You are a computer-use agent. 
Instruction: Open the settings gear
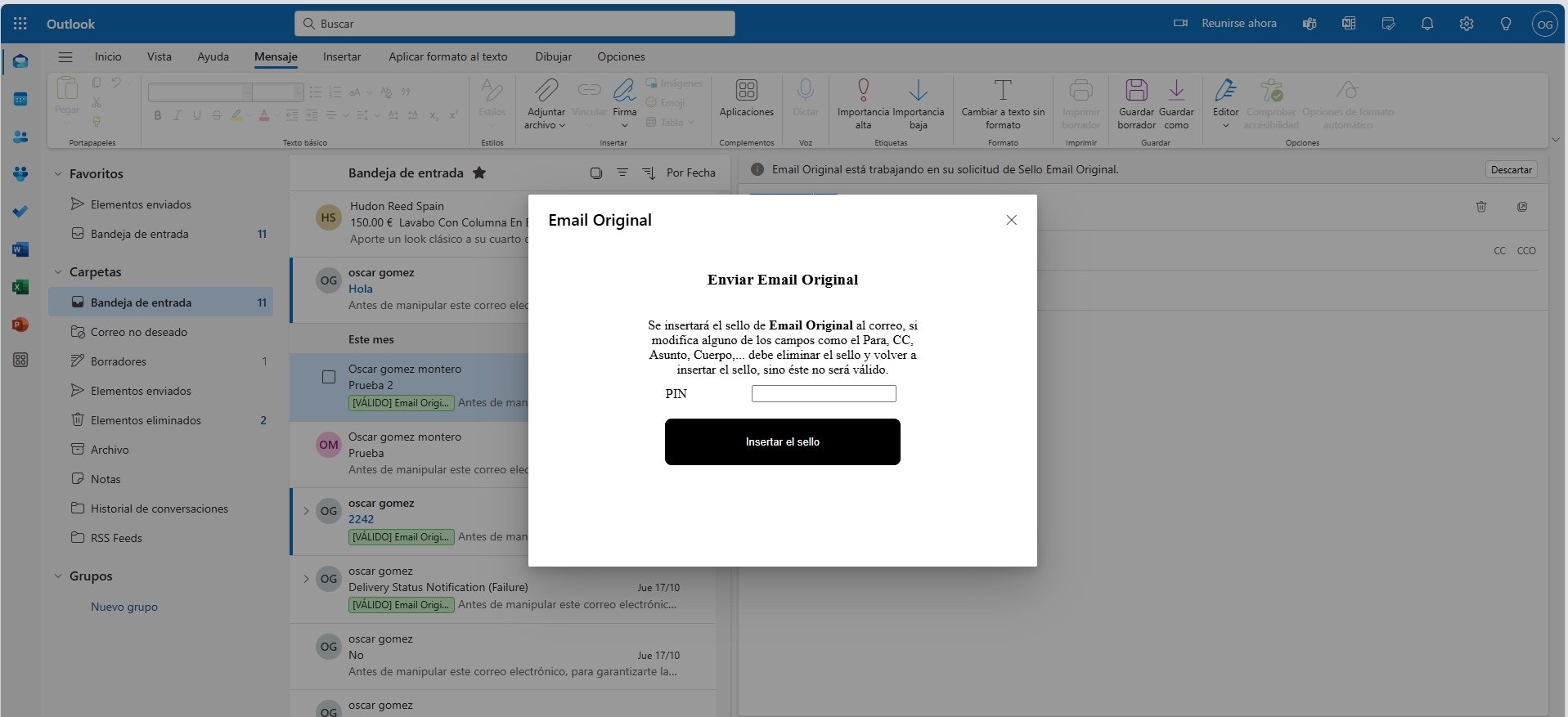(x=1467, y=24)
